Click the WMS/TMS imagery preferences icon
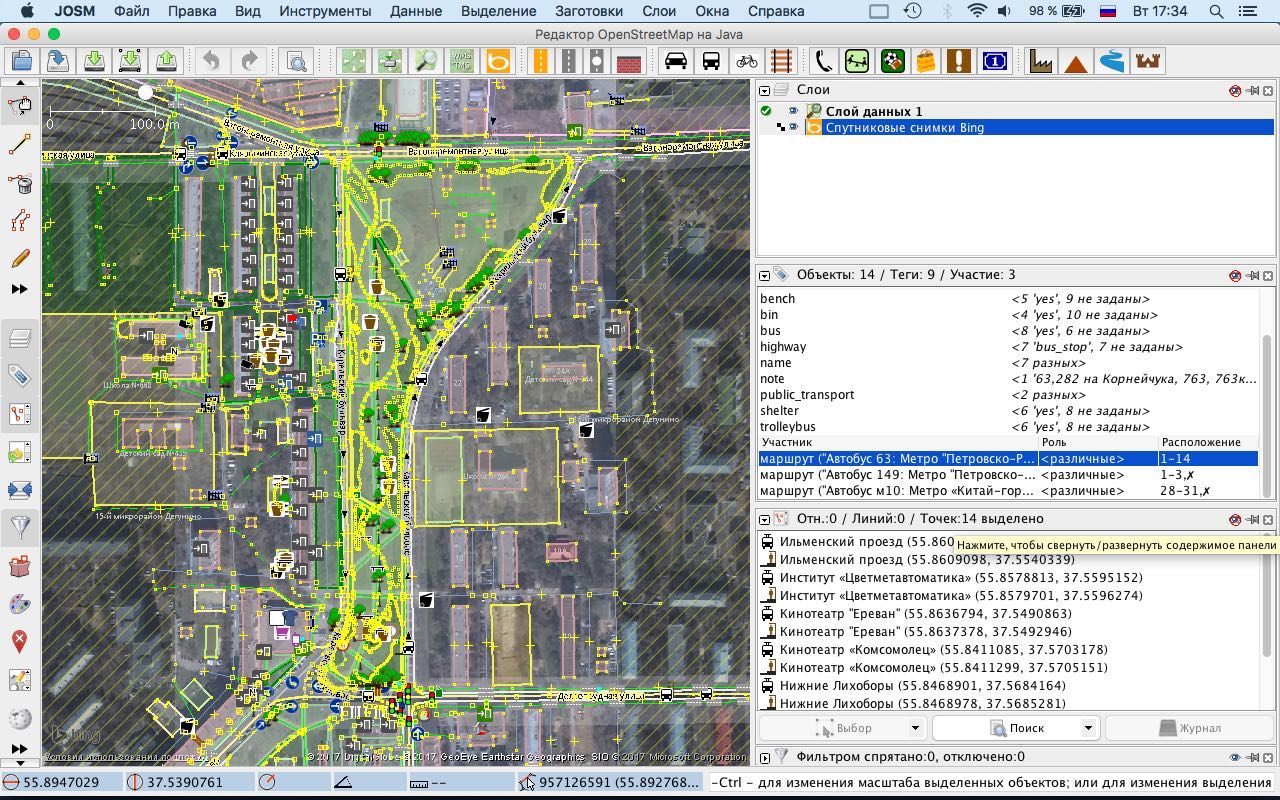 [462, 61]
